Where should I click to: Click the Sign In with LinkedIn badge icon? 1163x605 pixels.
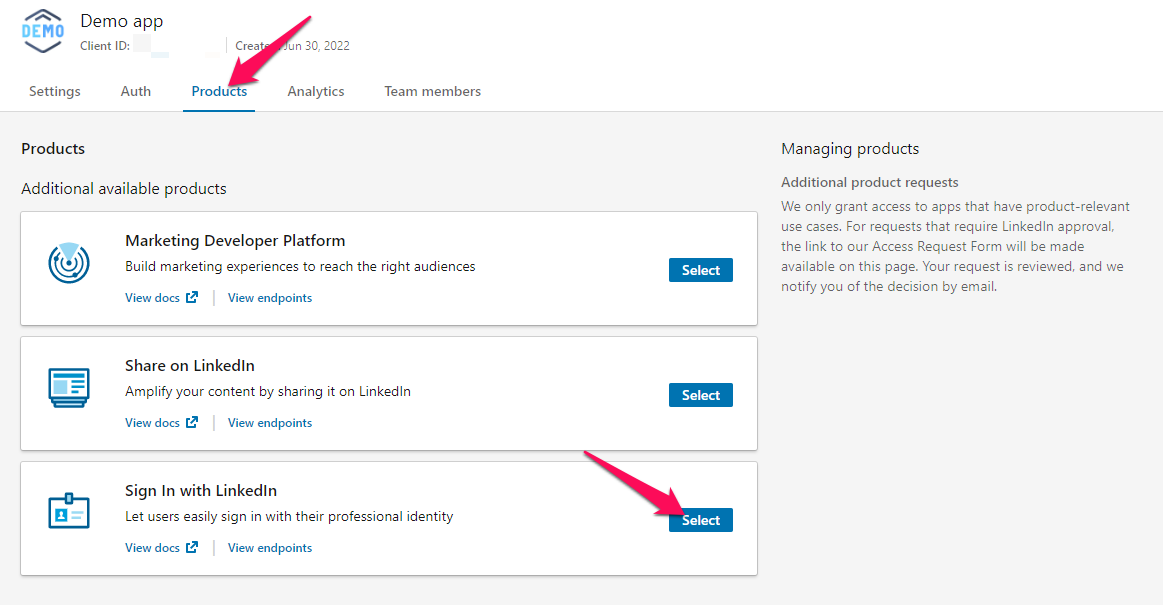pos(69,512)
